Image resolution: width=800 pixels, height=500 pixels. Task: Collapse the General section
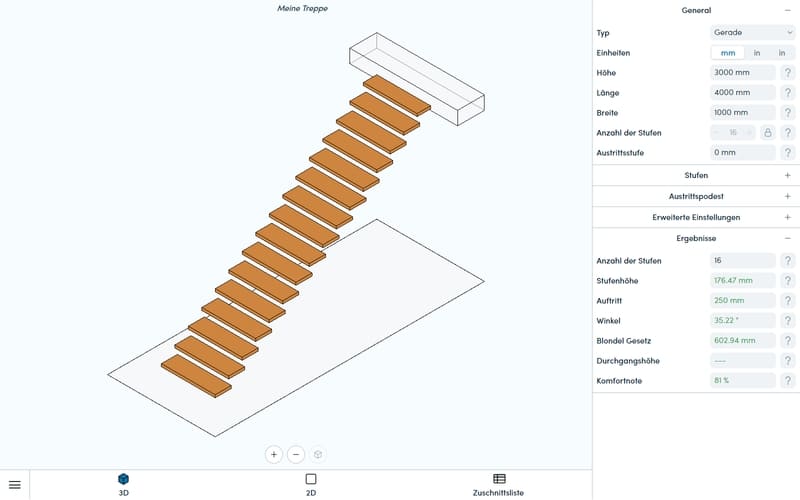788,10
